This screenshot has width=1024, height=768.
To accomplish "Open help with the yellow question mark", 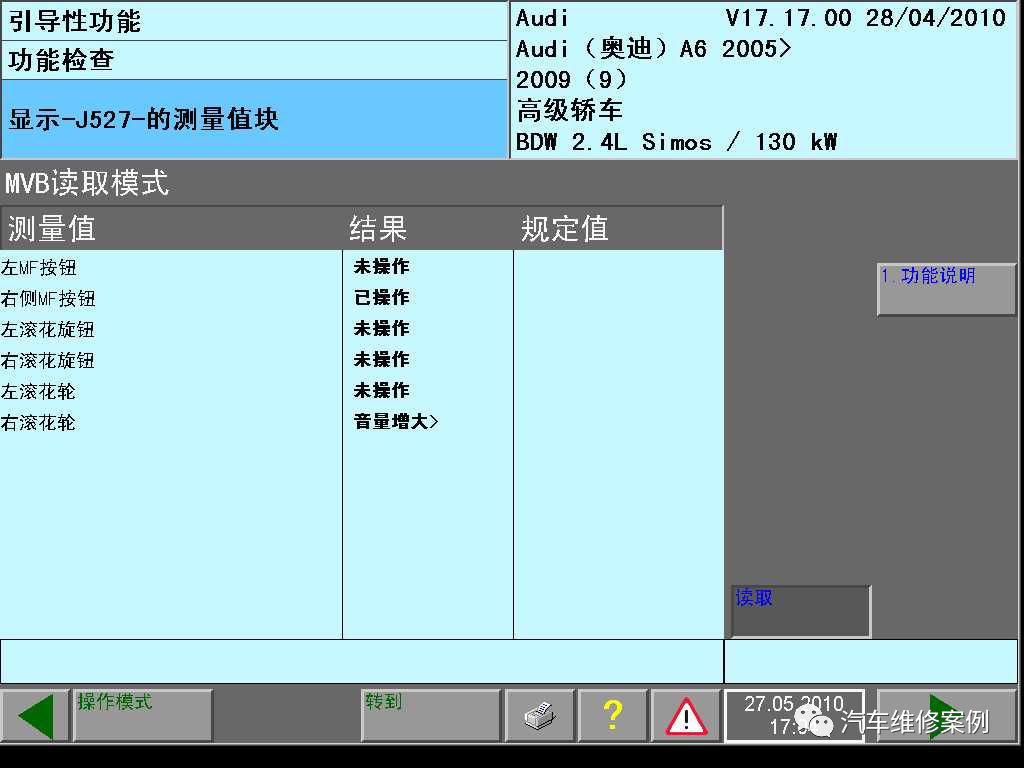I will 613,716.
